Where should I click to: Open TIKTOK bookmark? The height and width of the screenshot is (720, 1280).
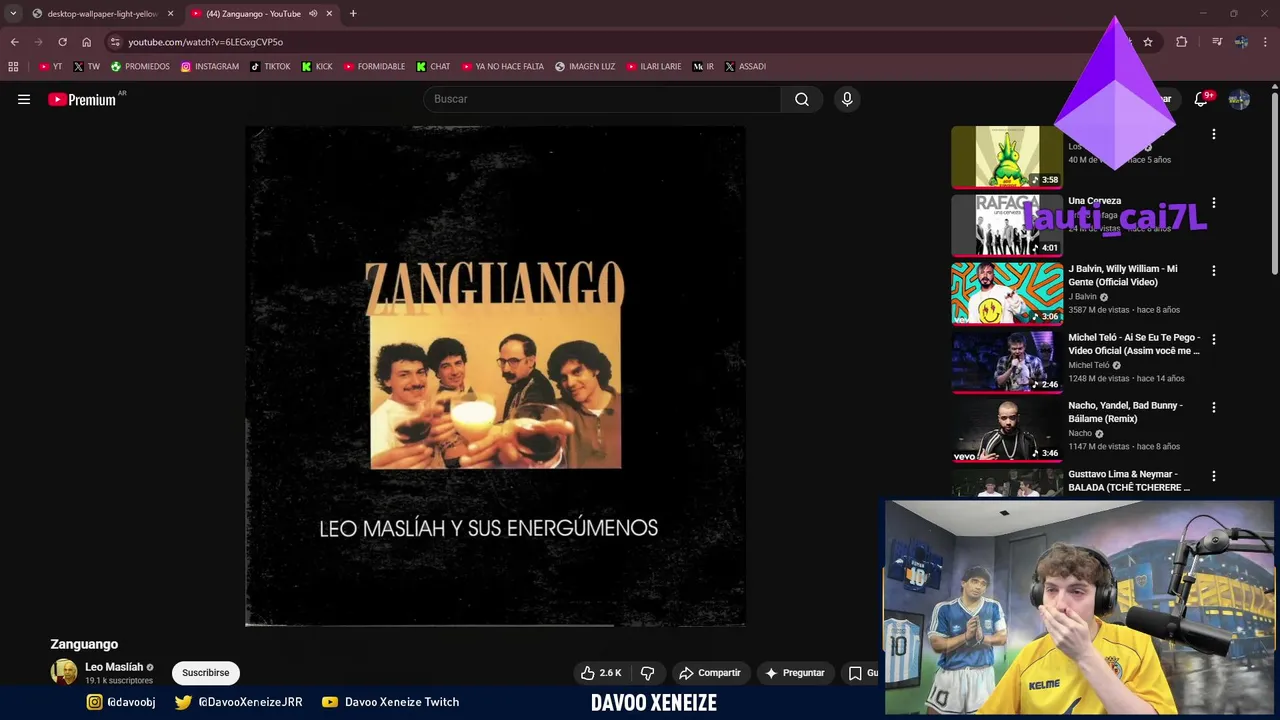coord(270,67)
